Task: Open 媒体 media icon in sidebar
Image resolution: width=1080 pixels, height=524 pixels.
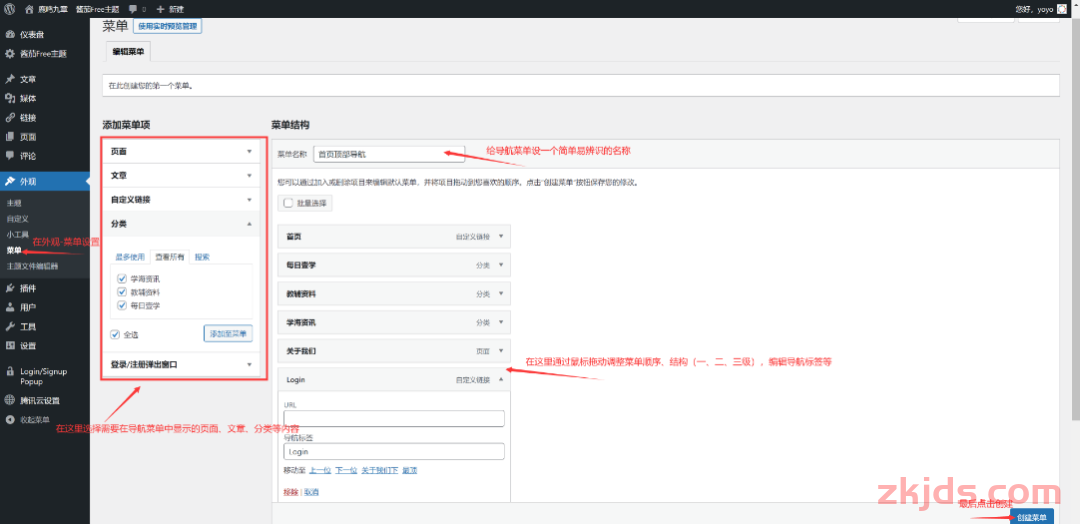Action: [10, 98]
